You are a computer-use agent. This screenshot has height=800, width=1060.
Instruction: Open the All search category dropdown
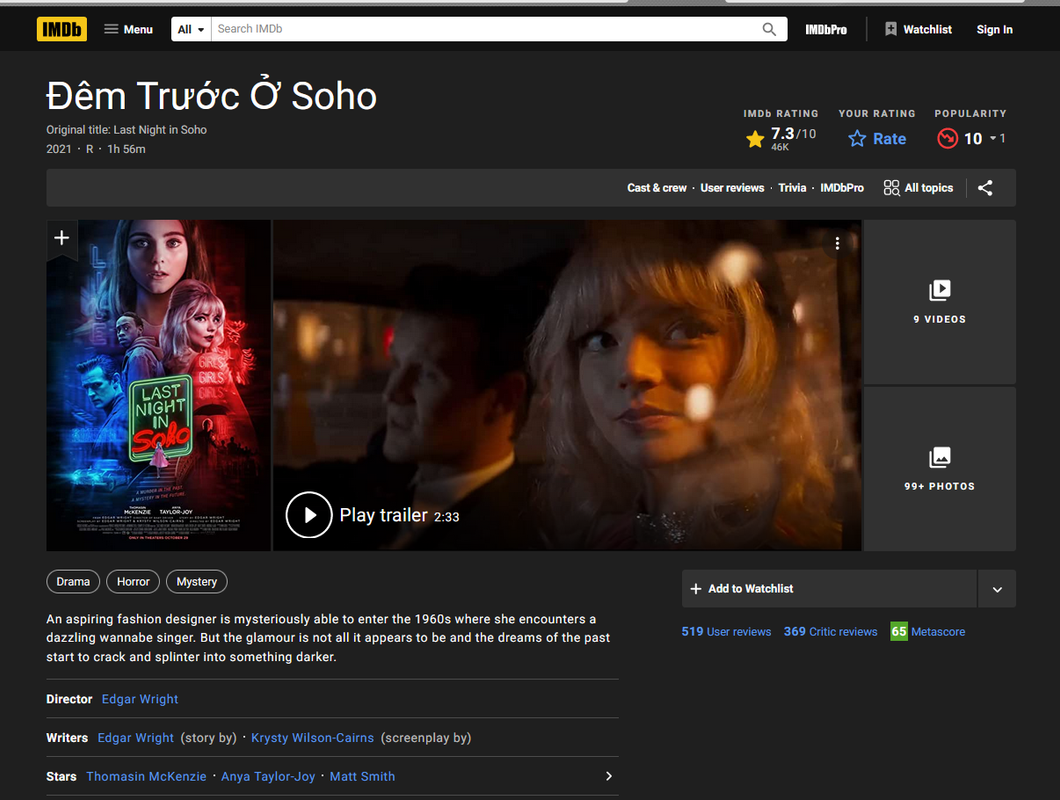pyautogui.click(x=191, y=29)
